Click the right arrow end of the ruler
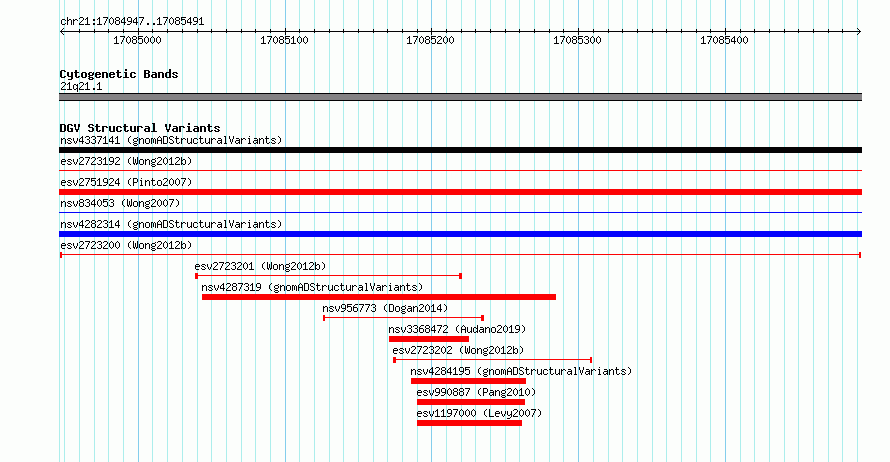890x462 pixels. coord(859,31)
